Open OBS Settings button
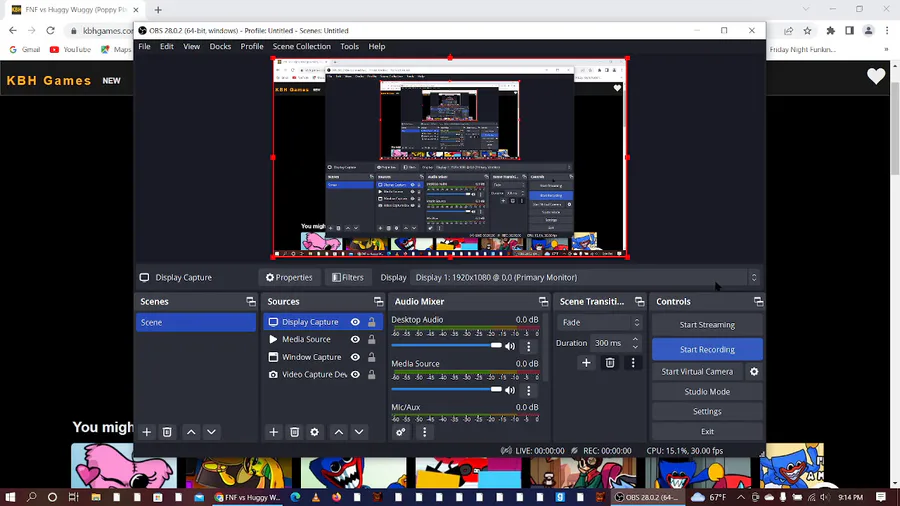Image resolution: width=900 pixels, height=506 pixels. tap(707, 411)
